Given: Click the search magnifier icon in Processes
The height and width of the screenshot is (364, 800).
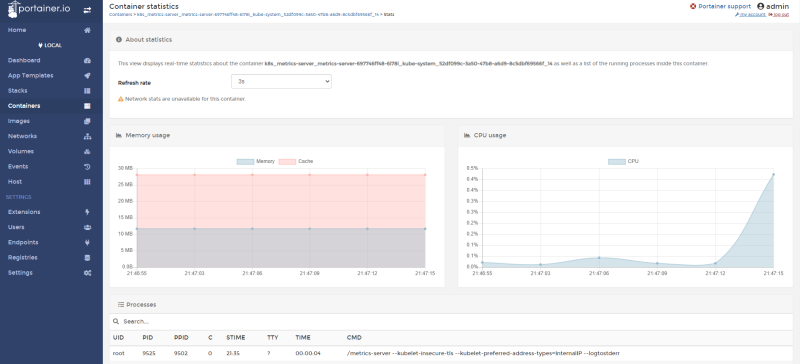Looking at the screenshot, I should pos(116,322).
